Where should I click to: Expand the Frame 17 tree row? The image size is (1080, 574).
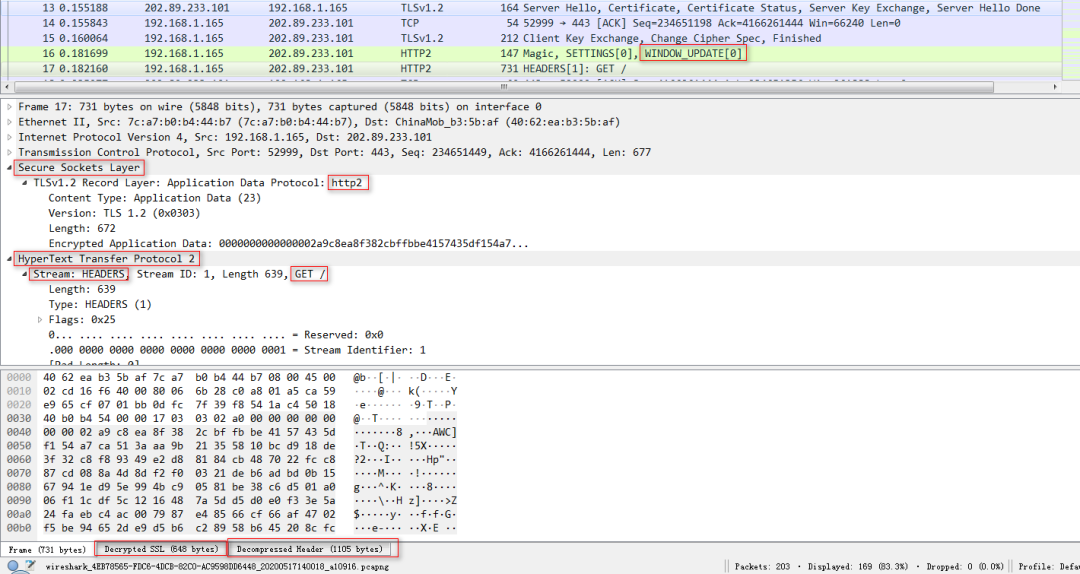(x=10, y=107)
